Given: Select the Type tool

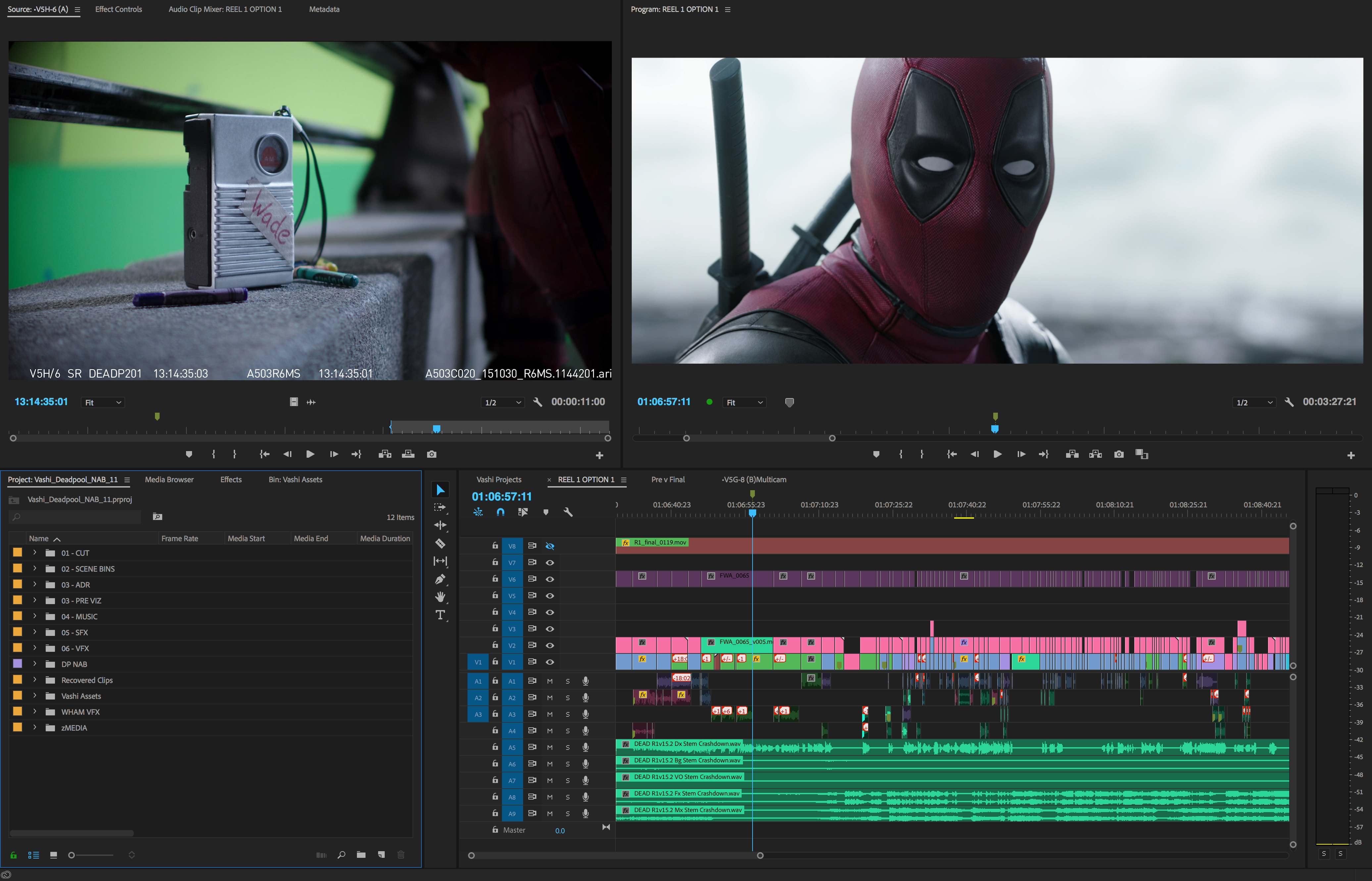Looking at the screenshot, I should tap(440, 615).
